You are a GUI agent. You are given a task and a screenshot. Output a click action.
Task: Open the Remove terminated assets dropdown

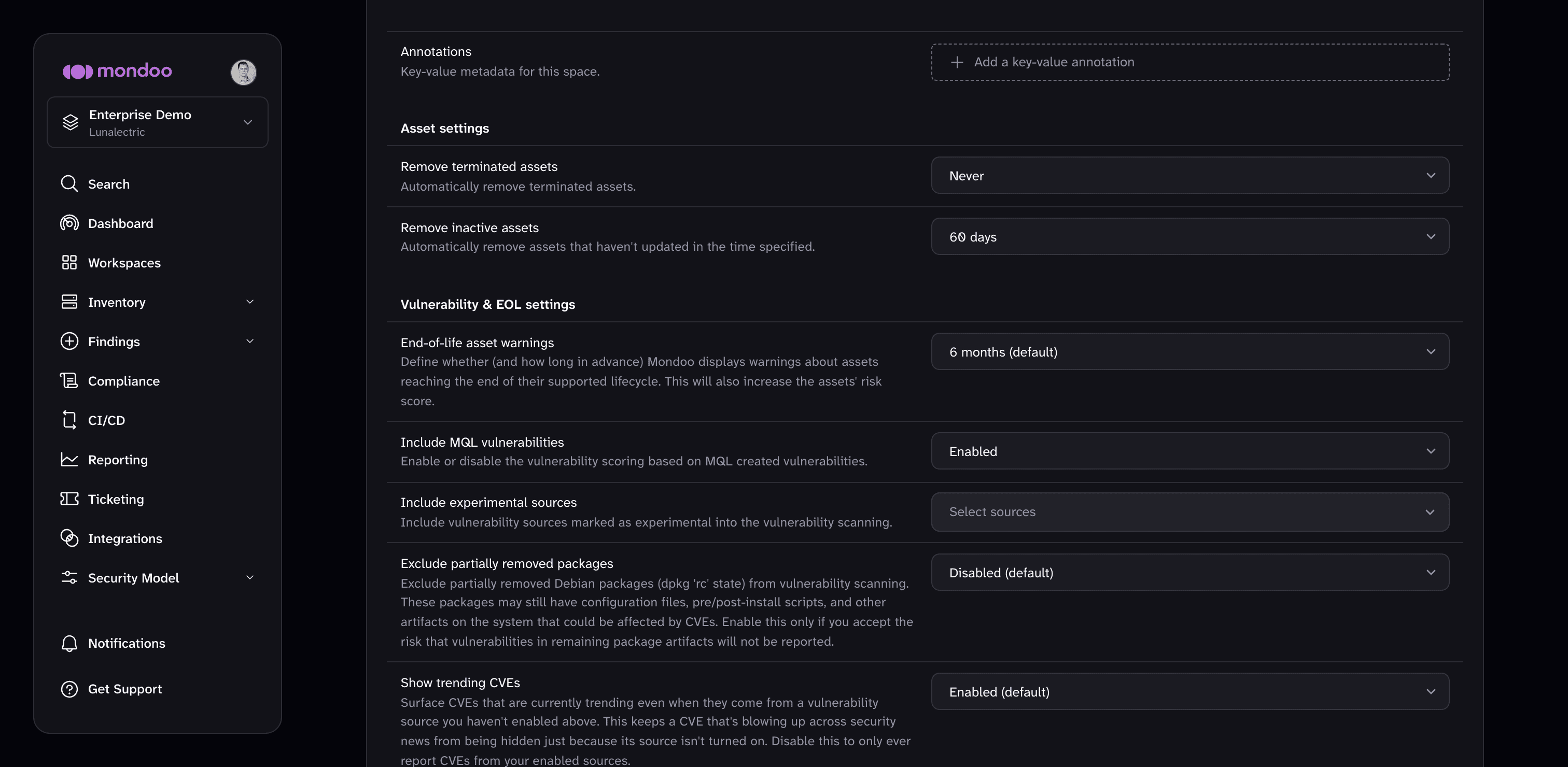tap(1190, 176)
